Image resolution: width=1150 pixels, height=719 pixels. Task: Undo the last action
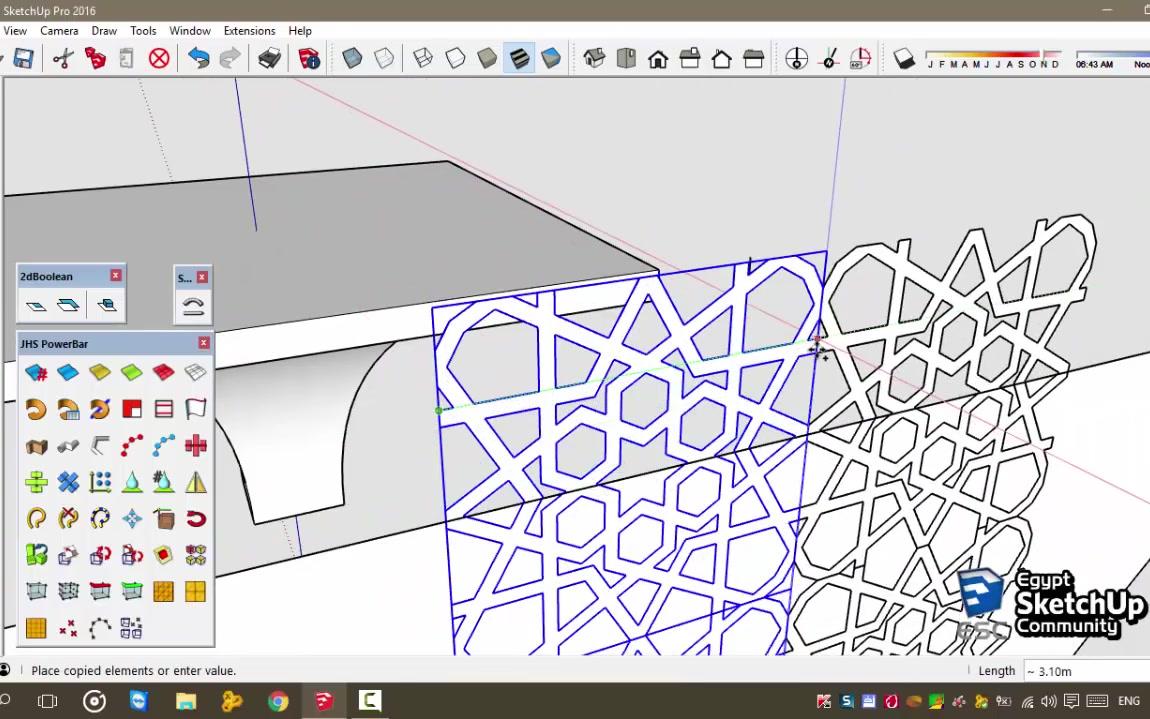(198, 59)
